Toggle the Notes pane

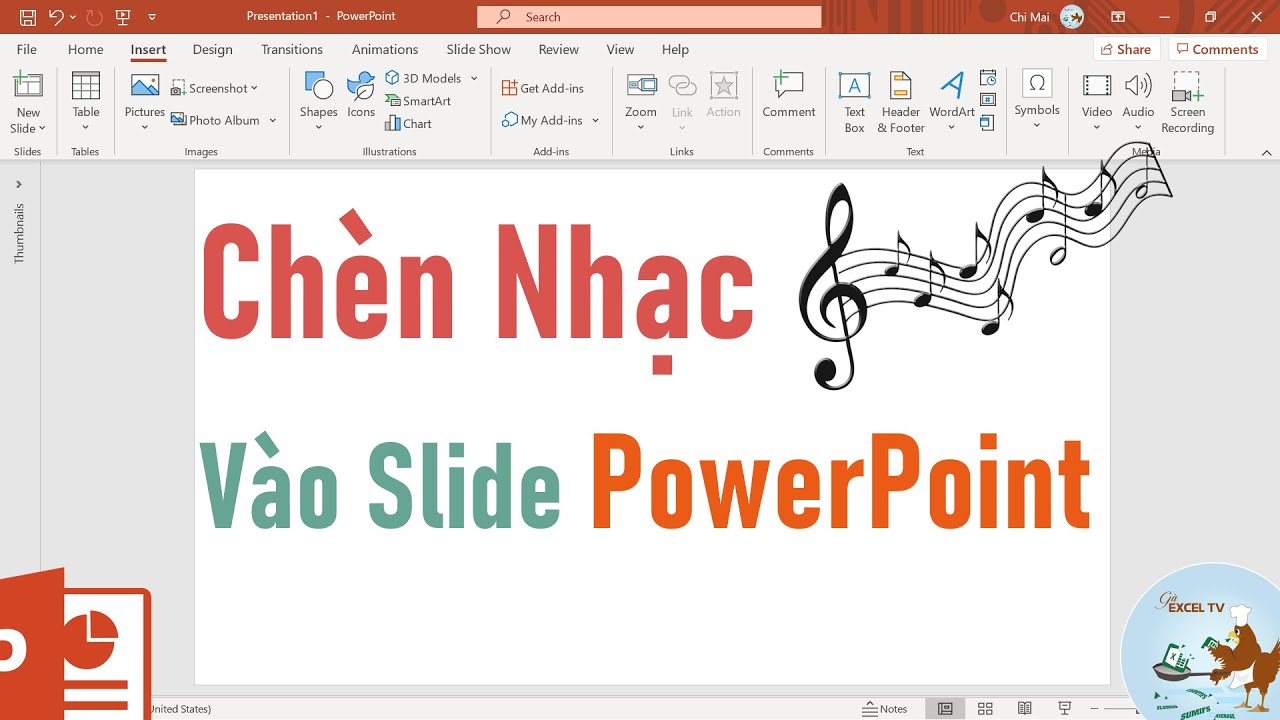[x=885, y=708]
